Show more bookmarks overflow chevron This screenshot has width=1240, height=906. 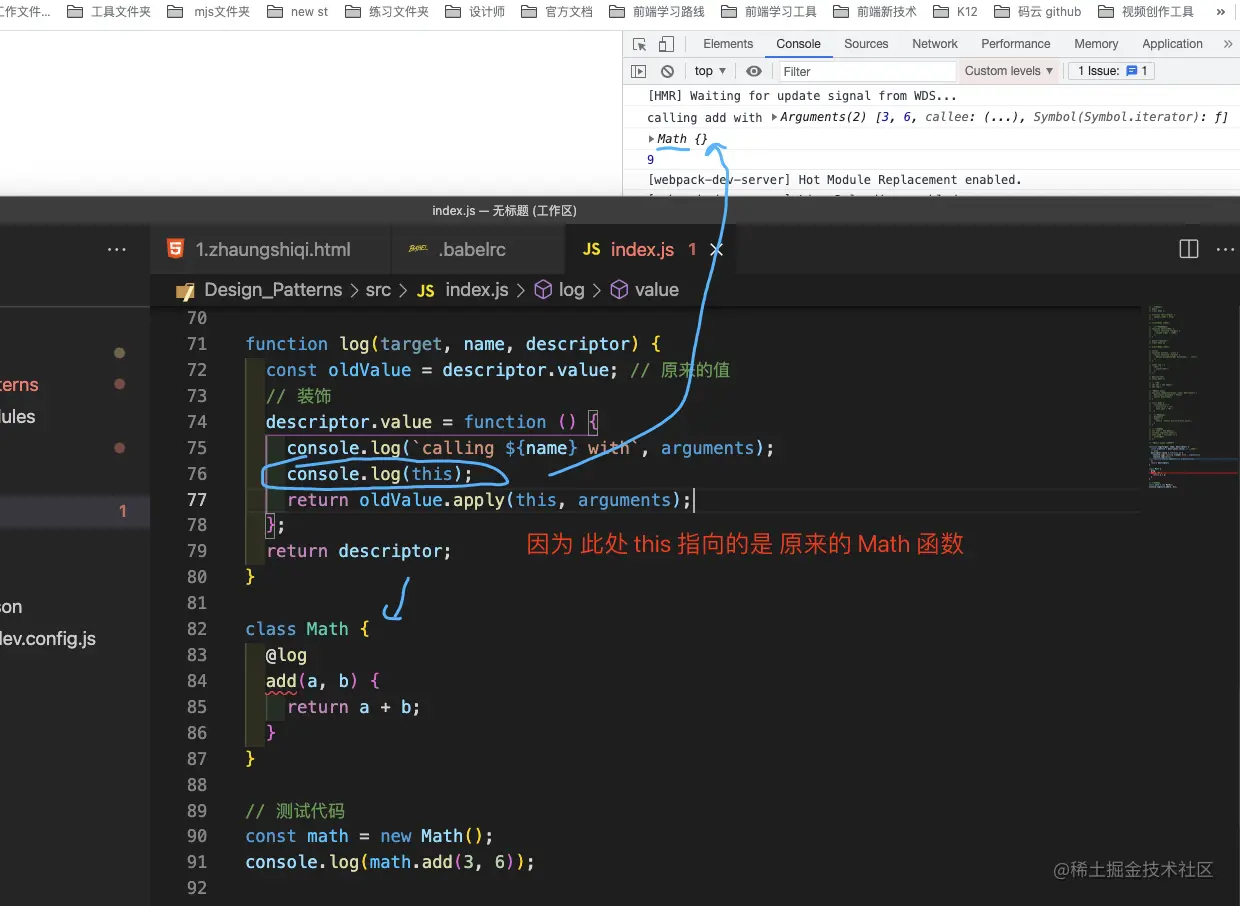click(x=1220, y=12)
